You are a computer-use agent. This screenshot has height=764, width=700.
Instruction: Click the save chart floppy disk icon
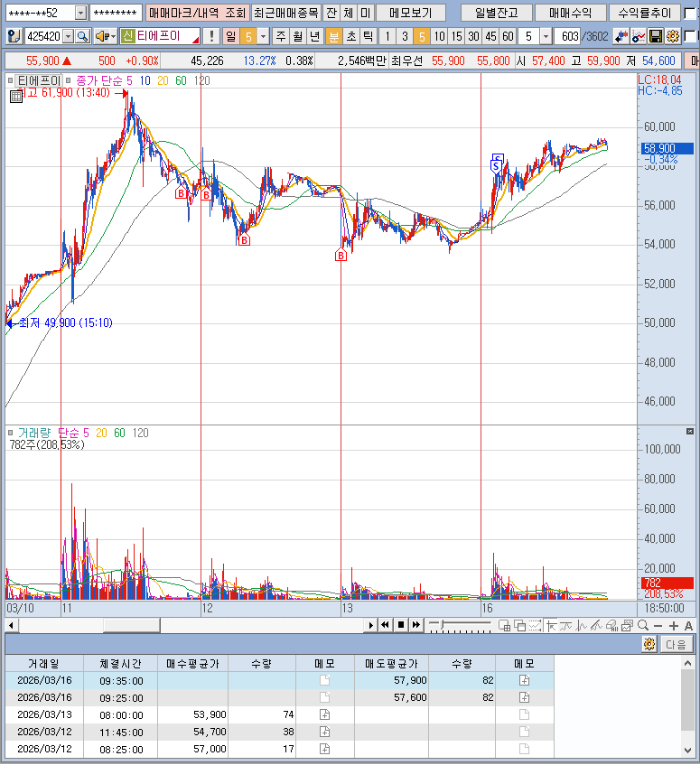pyautogui.click(x=656, y=36)
